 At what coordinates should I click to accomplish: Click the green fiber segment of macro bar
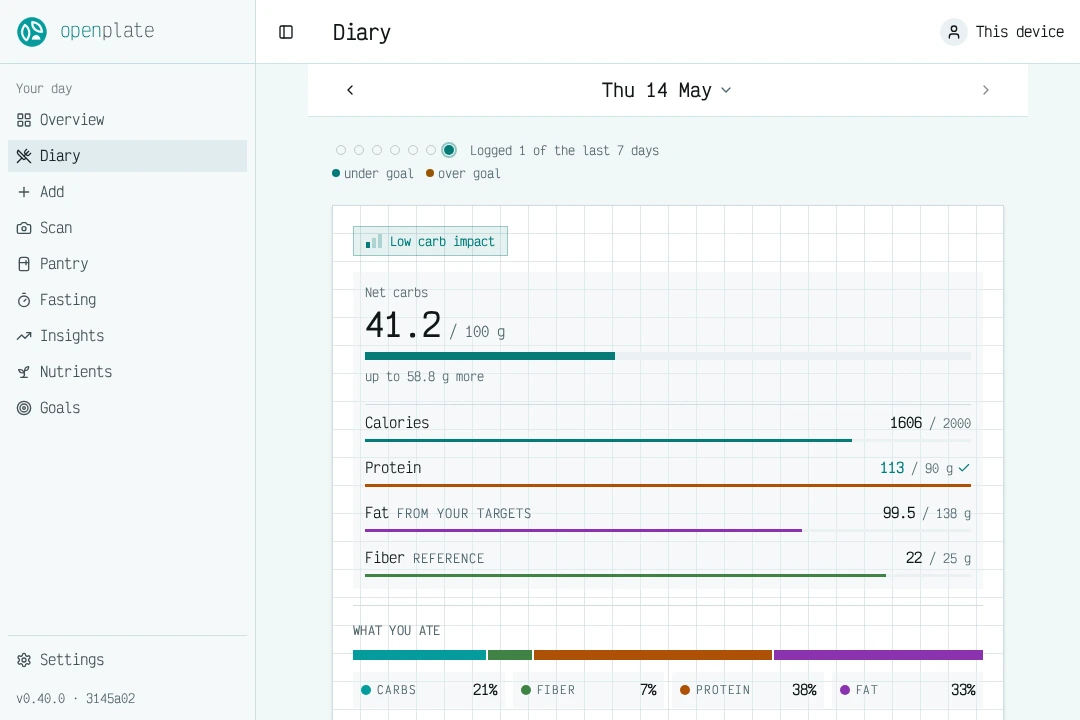pos(510,655)
